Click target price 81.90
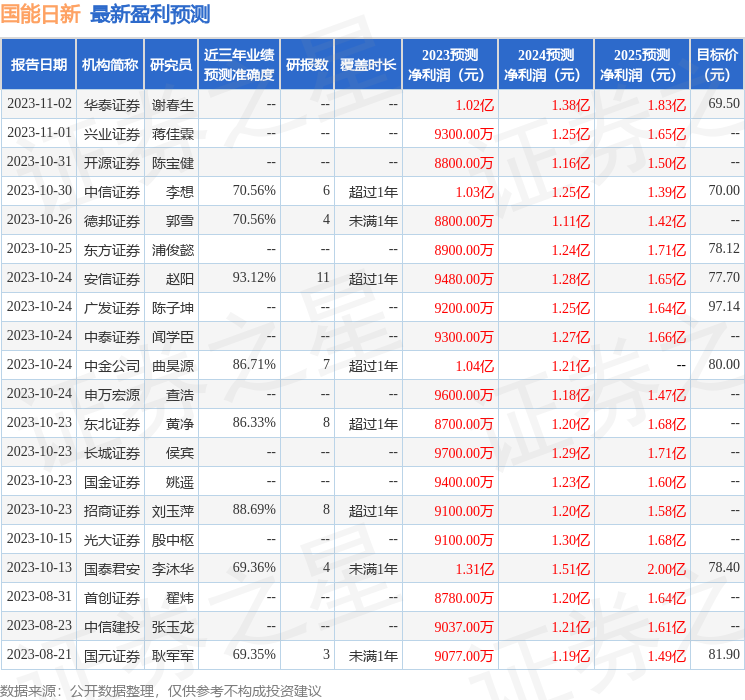The height and width of the screenshot is (700, 745). click(724, 654)
